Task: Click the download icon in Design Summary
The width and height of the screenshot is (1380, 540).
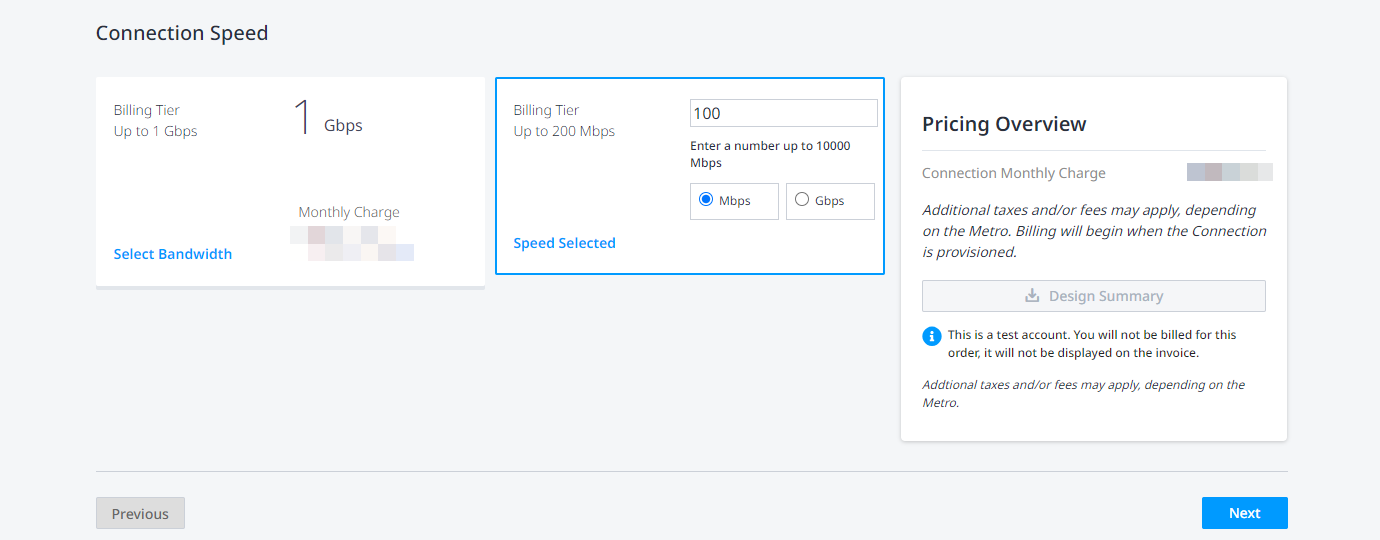Action: (x=1032, y=296)
